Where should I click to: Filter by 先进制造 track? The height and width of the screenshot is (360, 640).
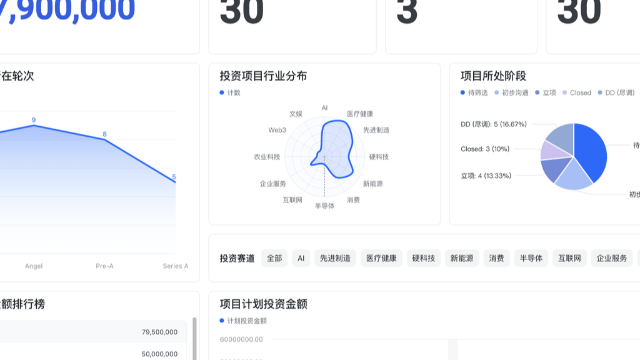click(x=335, y=258)
